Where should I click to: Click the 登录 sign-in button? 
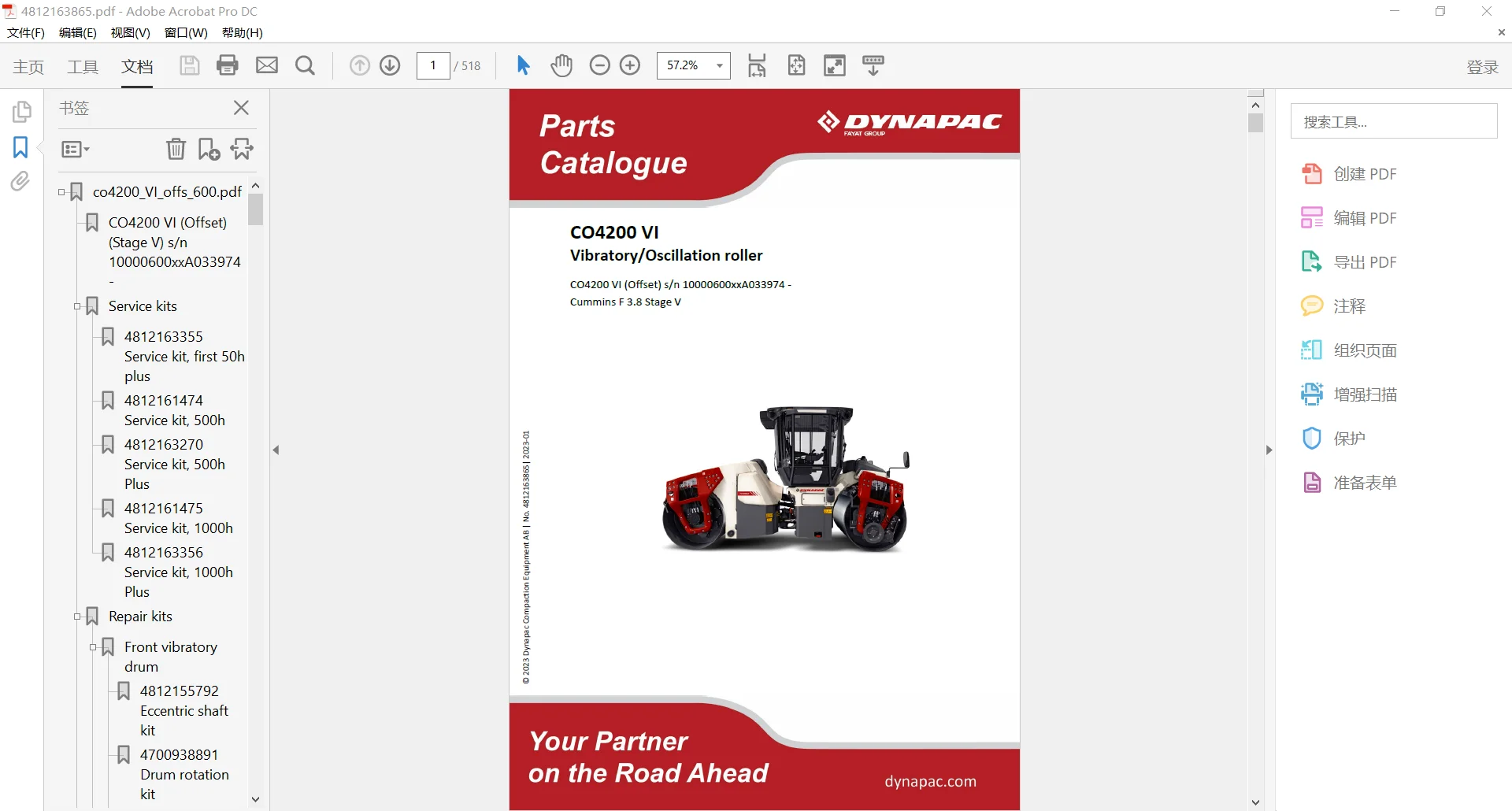pos(1482,67)
